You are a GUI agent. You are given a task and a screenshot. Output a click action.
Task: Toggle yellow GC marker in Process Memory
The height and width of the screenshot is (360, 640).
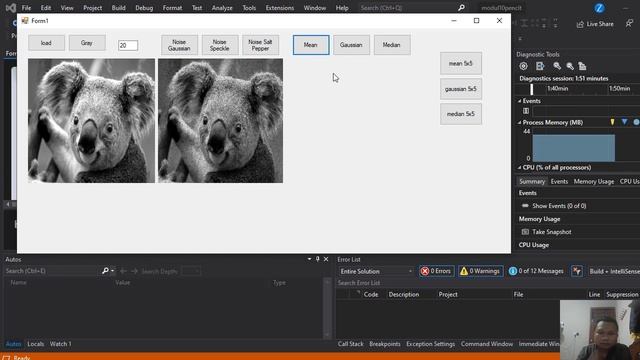[612, 122]
